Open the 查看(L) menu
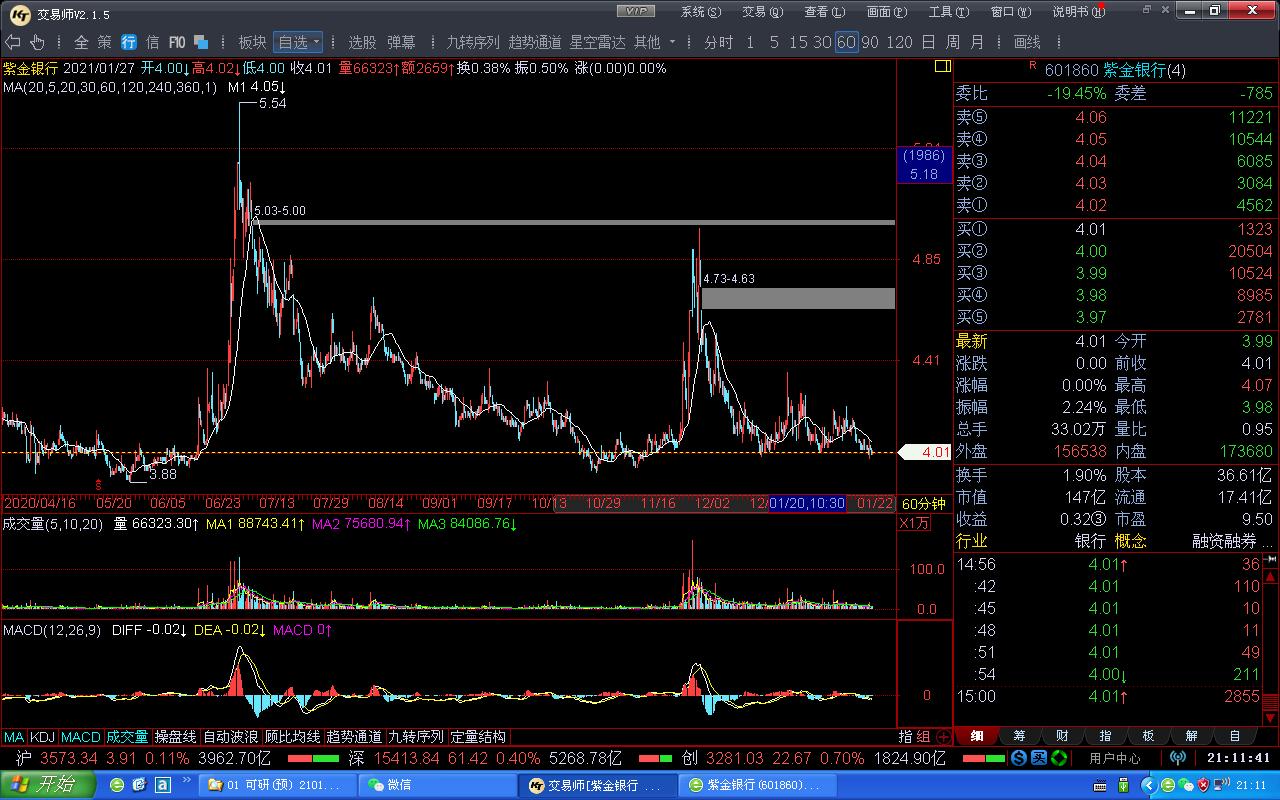This screenshot has width=1280, height=800. (x=824, y=12)
